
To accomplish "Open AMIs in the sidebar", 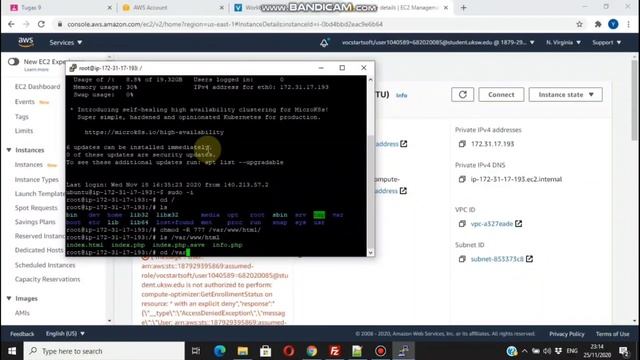I will pos(22,313).
